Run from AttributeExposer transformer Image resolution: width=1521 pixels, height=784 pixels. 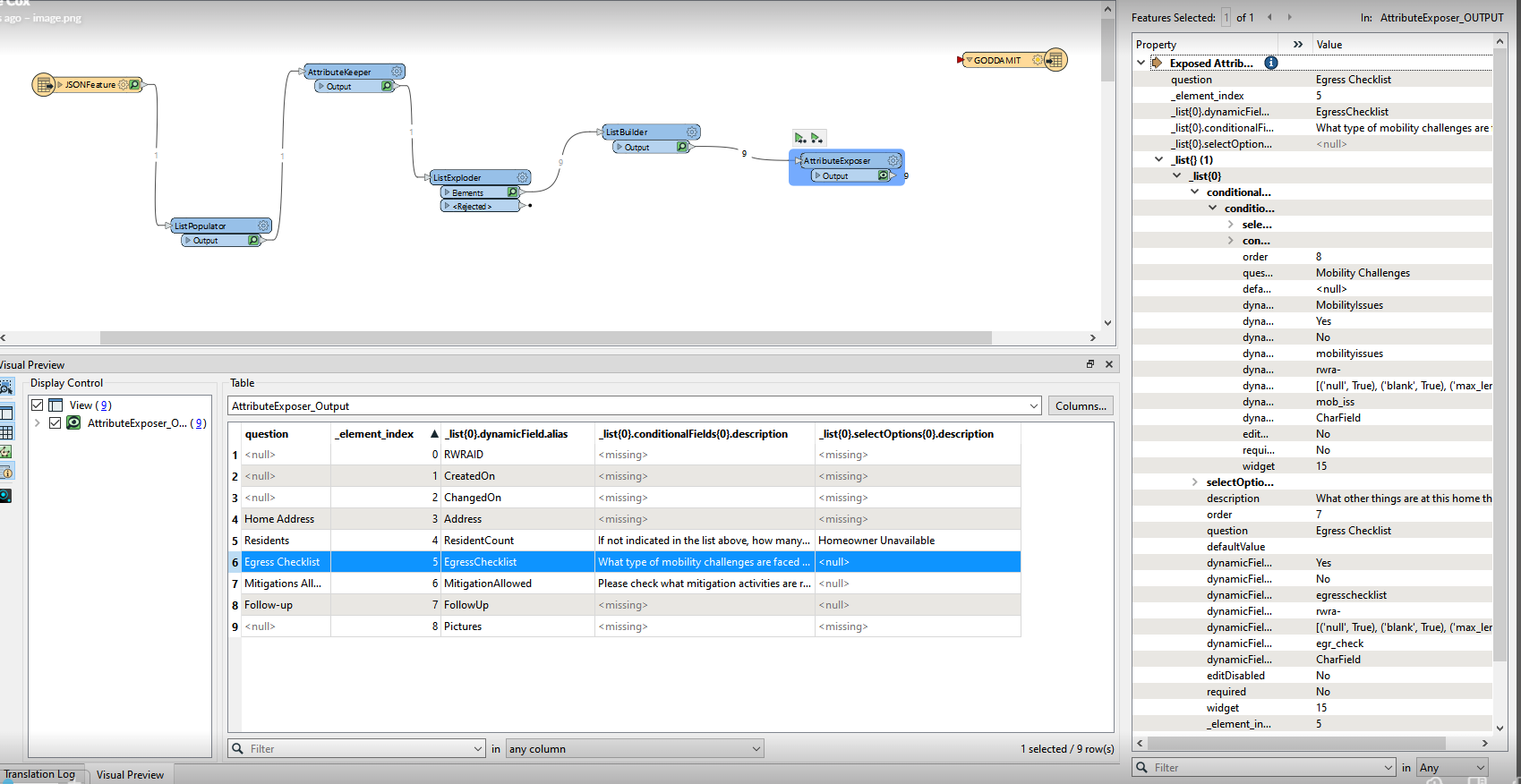point(816,138)
